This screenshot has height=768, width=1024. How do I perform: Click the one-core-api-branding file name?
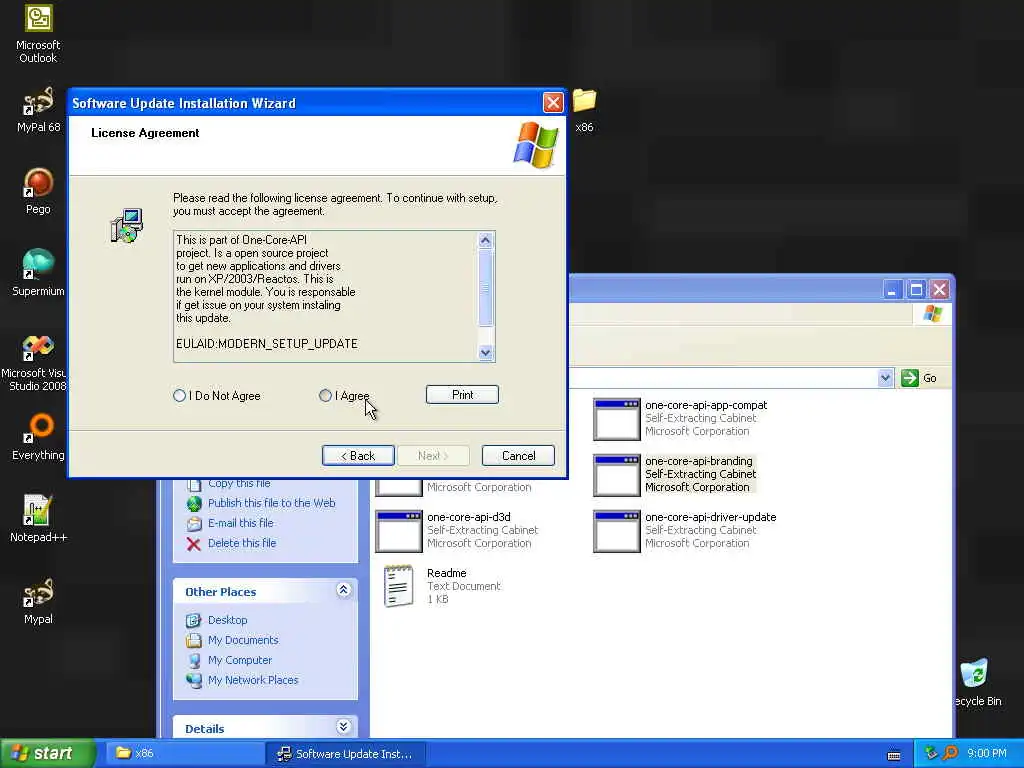[x=699, y=461]
